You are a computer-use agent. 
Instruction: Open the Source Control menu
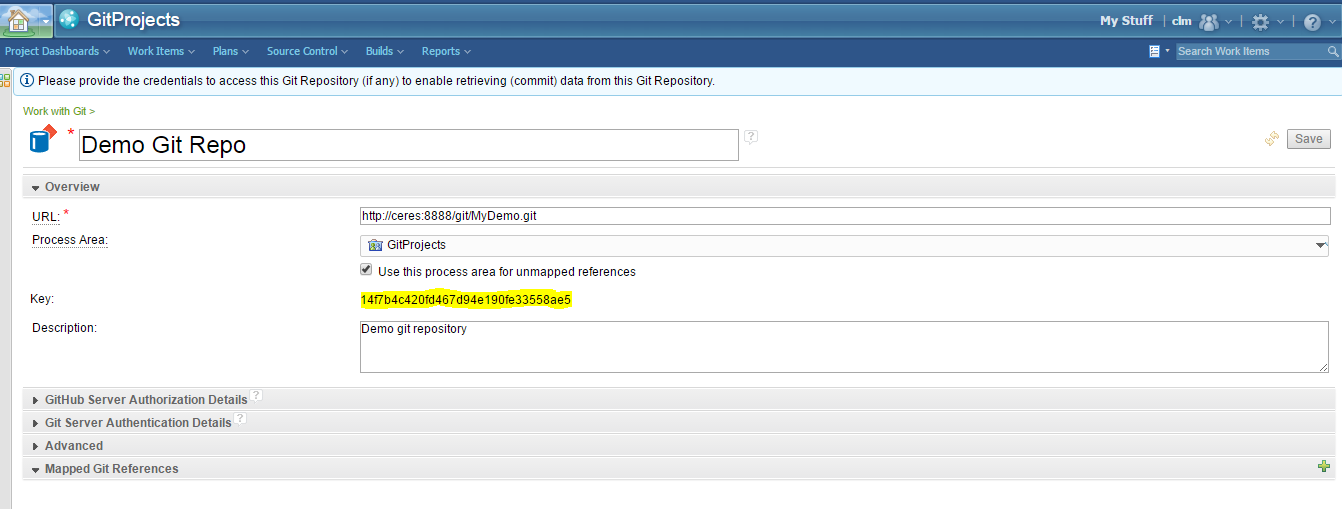(x=307, y=51)
